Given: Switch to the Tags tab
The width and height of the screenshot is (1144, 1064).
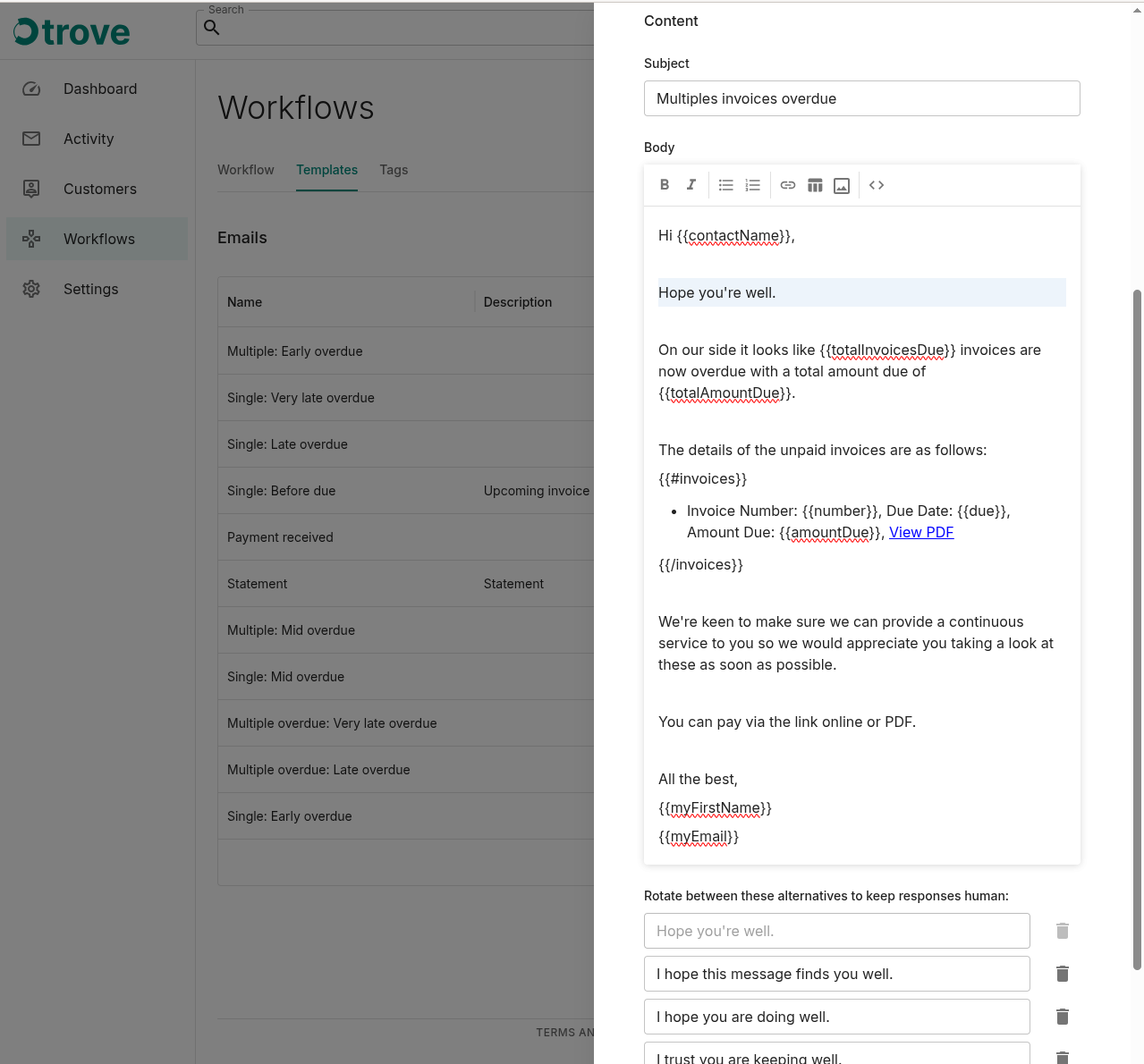Looking at the screenshot, I should point(394,170).
